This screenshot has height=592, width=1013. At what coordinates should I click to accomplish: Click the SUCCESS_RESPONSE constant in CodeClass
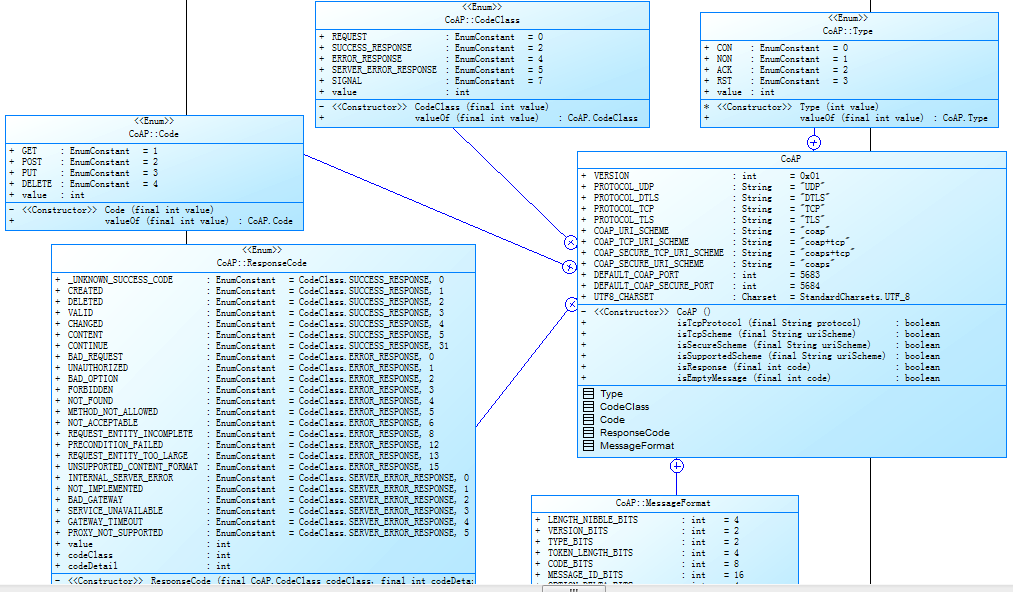click(x=431, y=48)
